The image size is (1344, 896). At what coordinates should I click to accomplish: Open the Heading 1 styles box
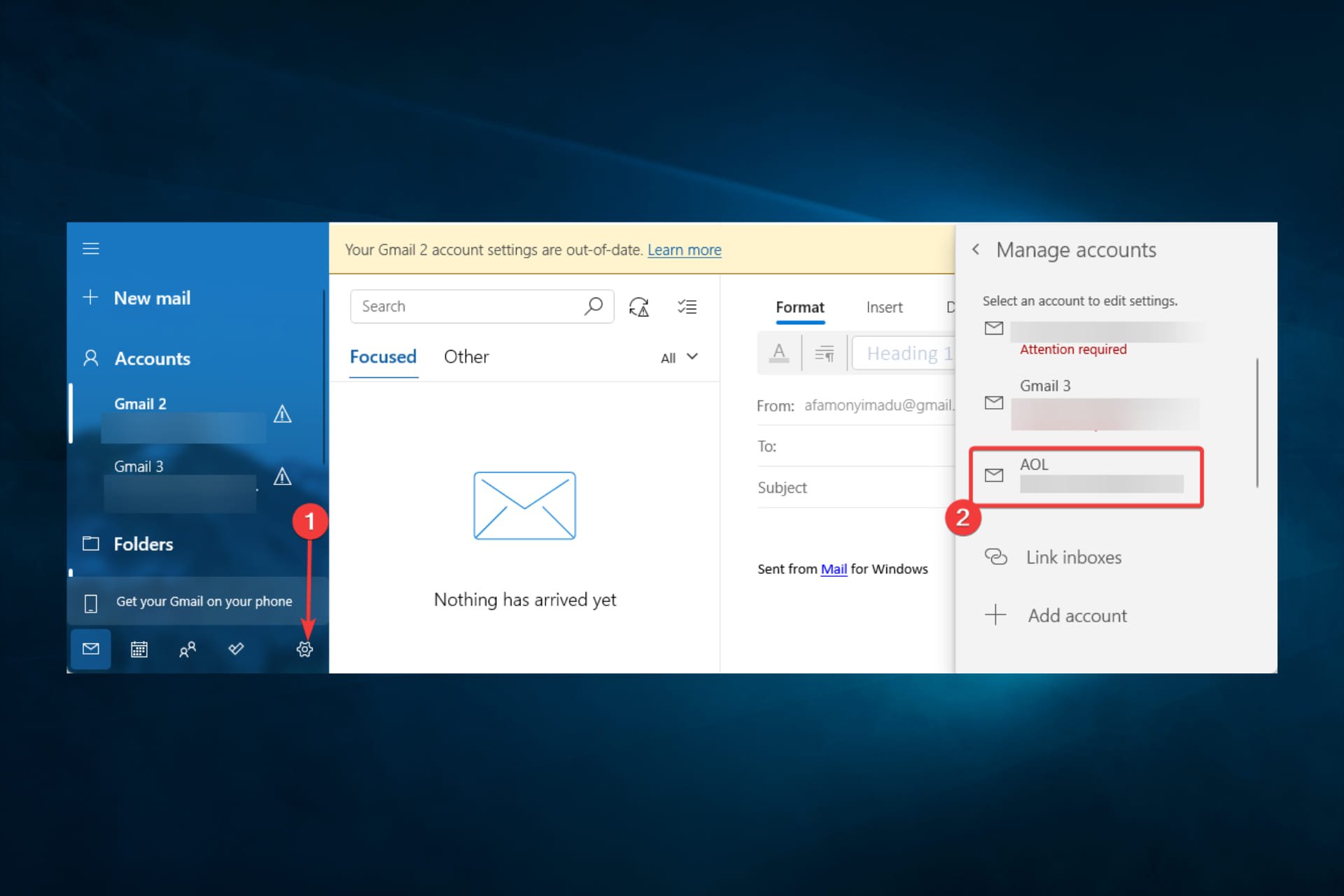[904, 353]
